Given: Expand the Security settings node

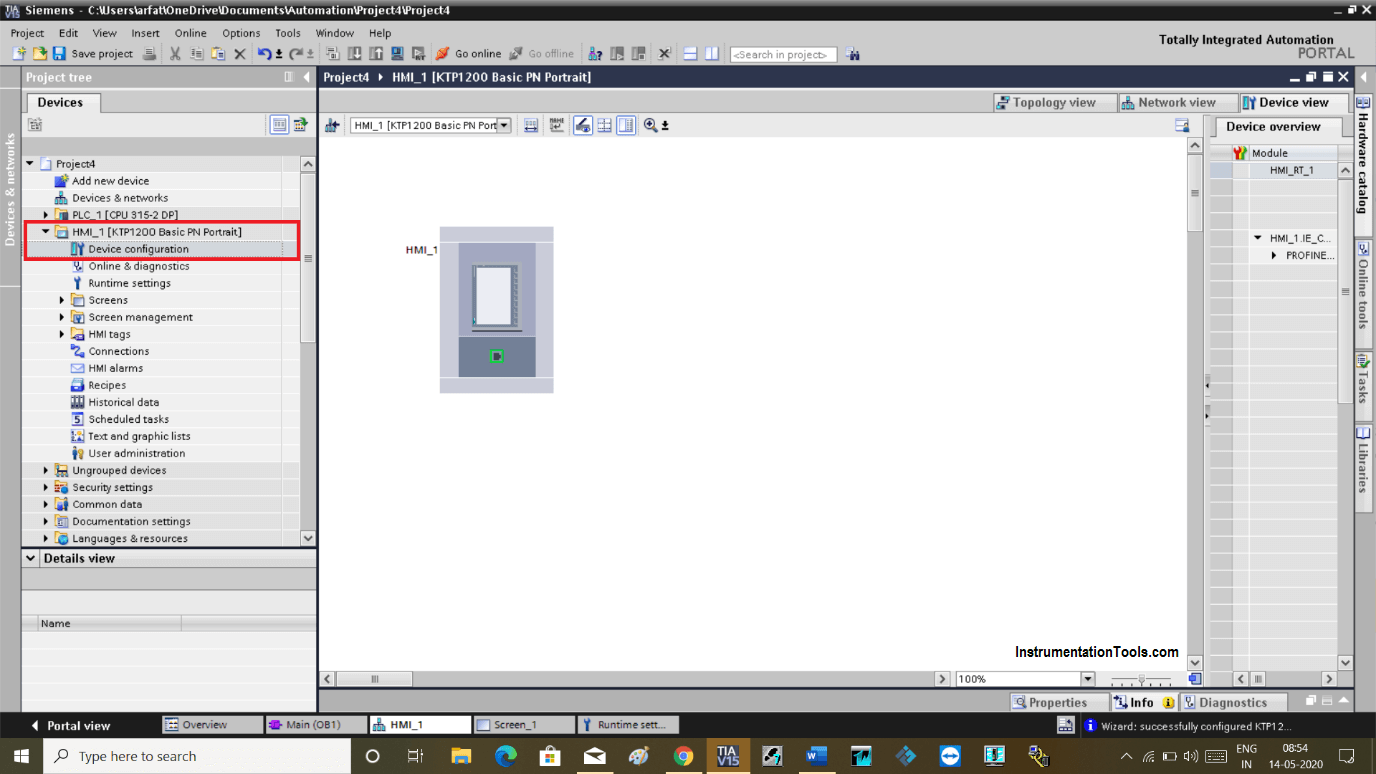Looking at the screenshot, I should pos(46,487).
